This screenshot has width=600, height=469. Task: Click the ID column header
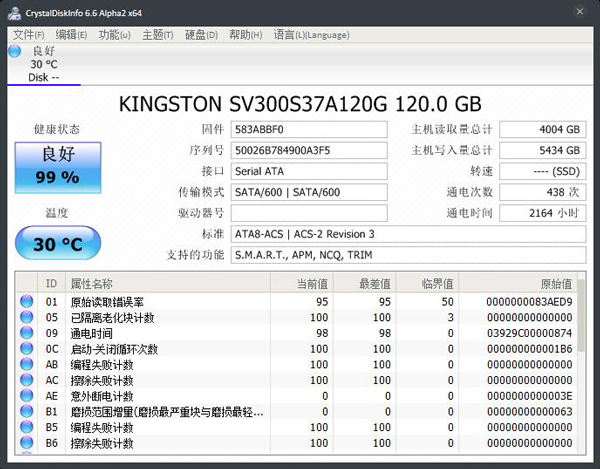(52, 283)
